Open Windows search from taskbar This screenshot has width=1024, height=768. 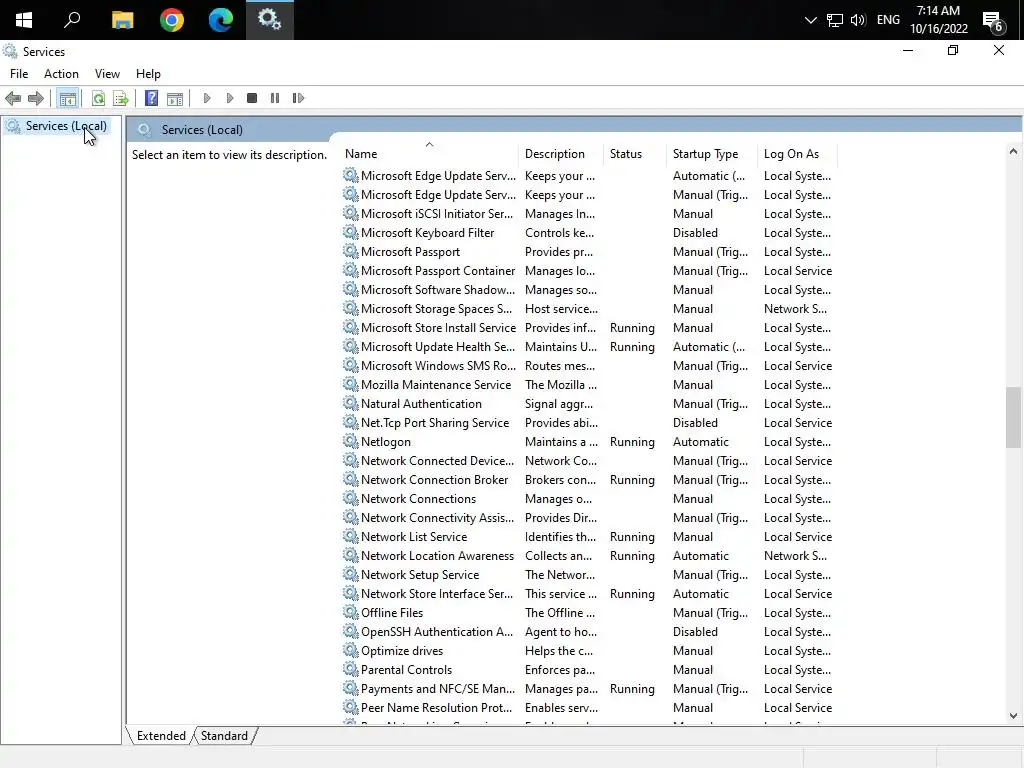[x=72, y=20]
